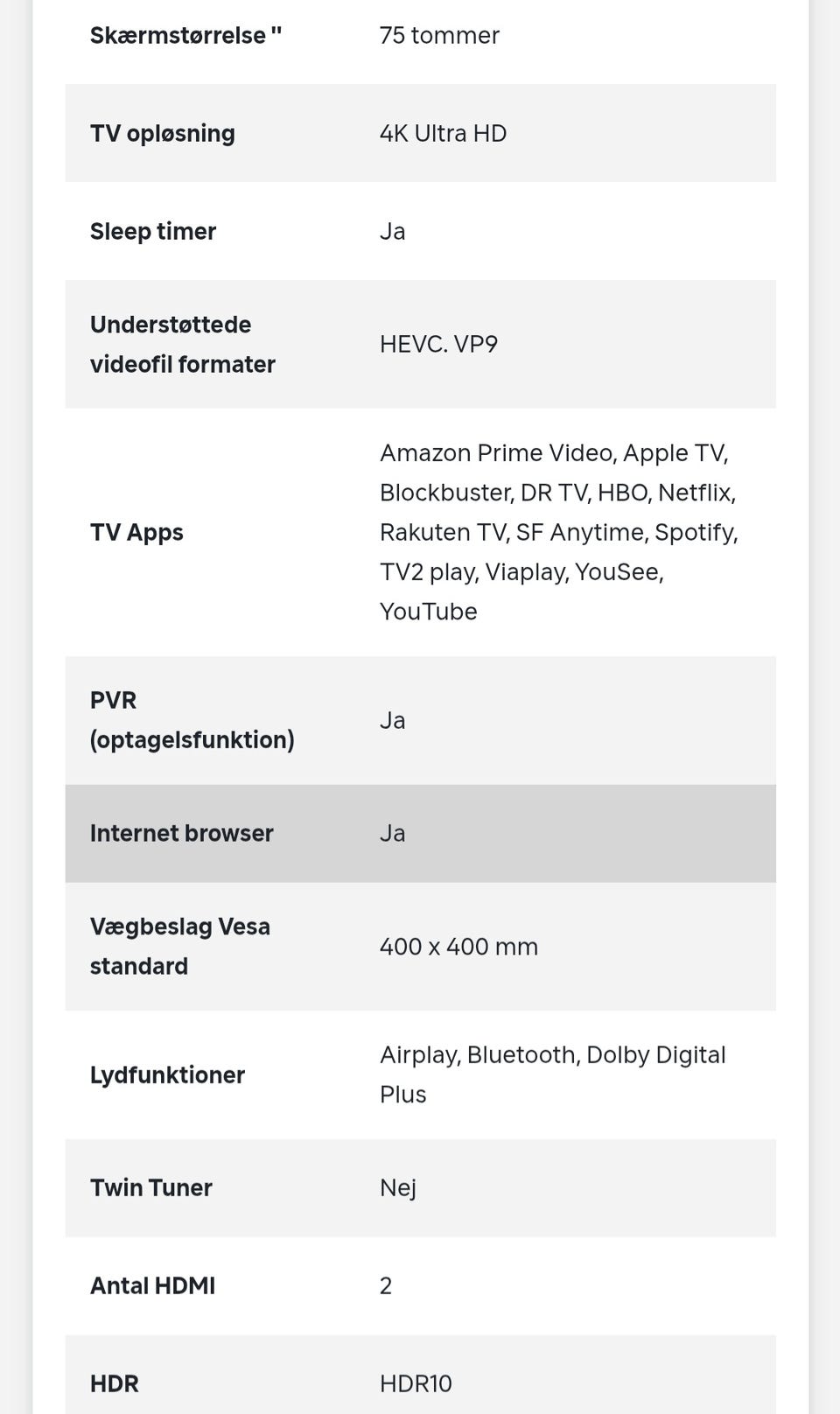840x1414 pixels.
Task: Click the highlighted Internet browser row label
Action: (x=182, y=834)
